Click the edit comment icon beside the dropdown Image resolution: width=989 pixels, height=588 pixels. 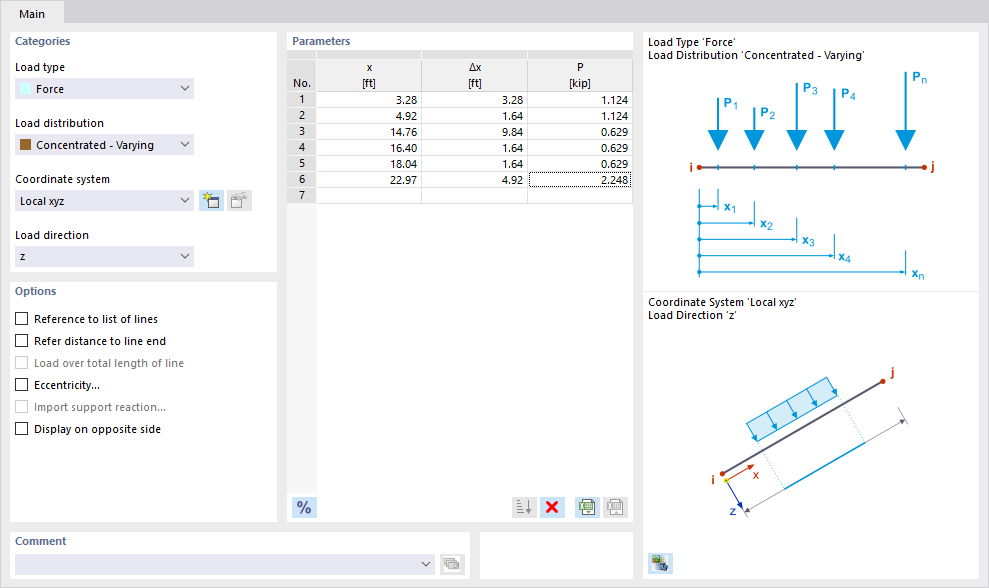pyautogui.click(x=451, y=563)
